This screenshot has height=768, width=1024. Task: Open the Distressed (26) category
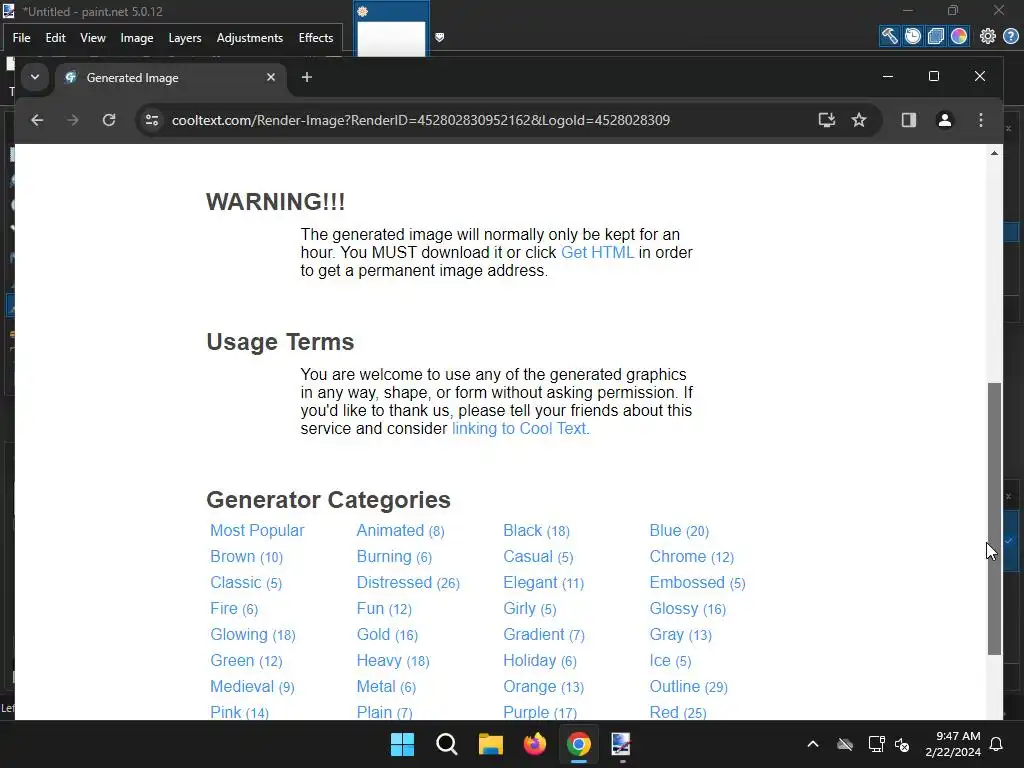pyautogui.click(x=408, y=583)
